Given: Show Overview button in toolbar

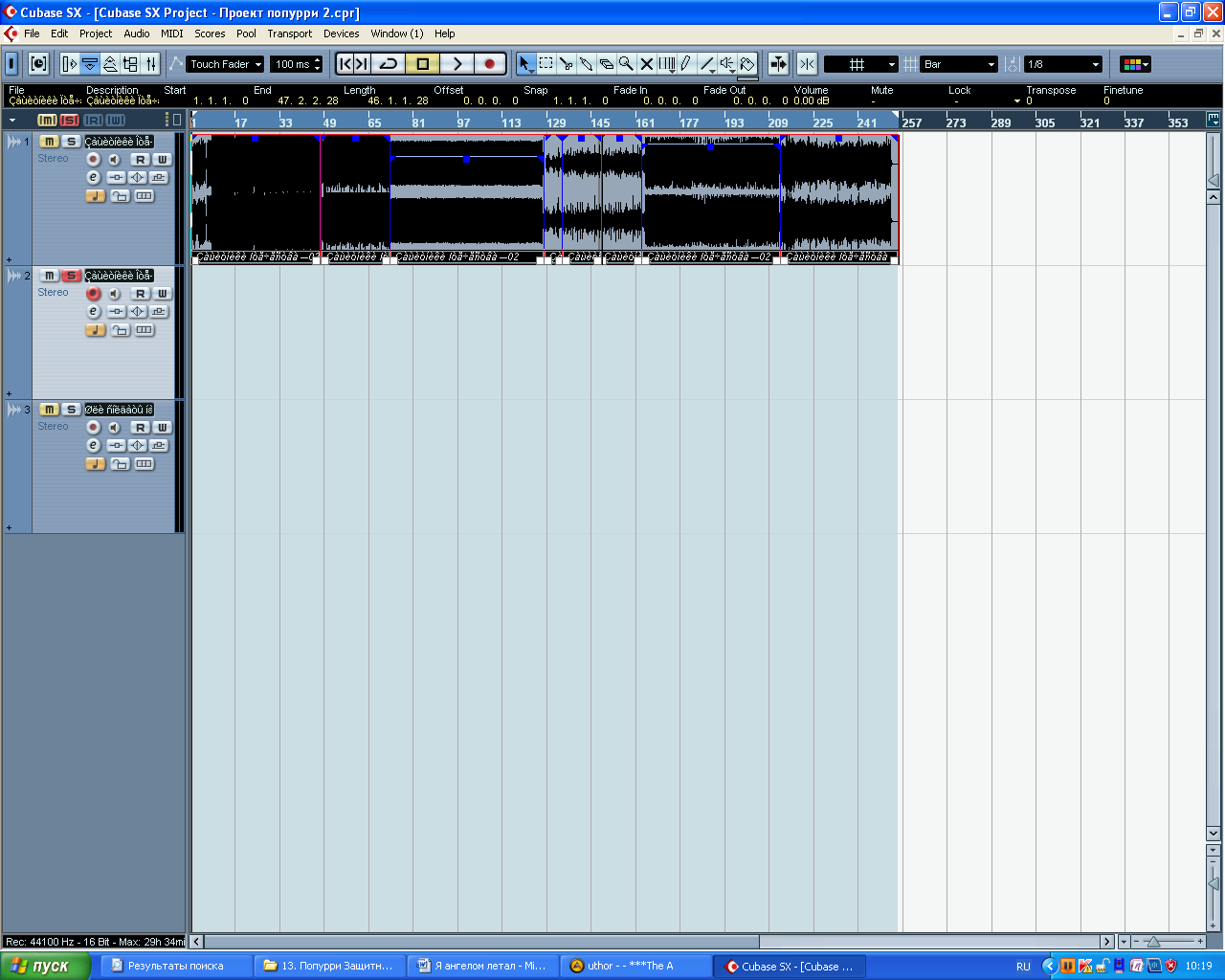Looking at the screenshot, I should coord(110,64).
